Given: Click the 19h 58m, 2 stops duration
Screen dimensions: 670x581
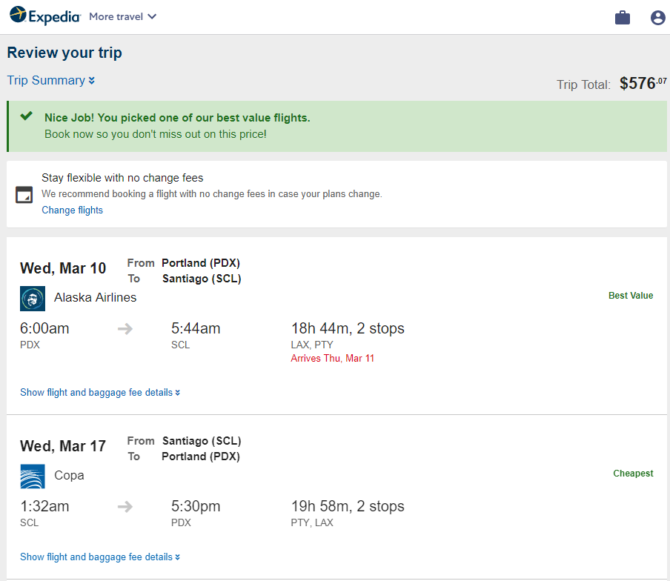Looking at the screenshot, I should (348, 506).
